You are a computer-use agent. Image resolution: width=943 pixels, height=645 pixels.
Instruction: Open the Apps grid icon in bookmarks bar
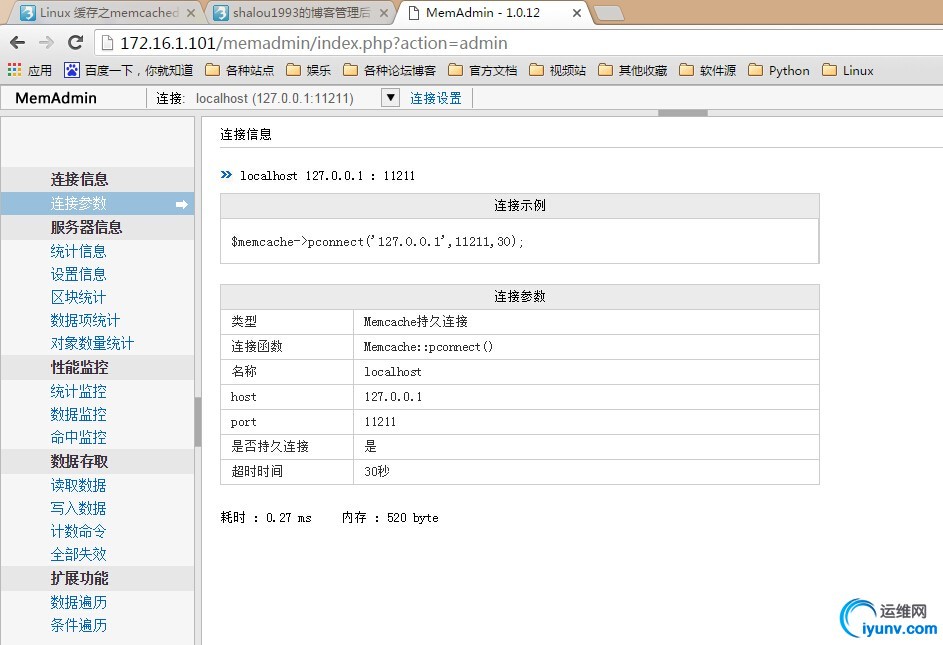[x=14, y=70]
